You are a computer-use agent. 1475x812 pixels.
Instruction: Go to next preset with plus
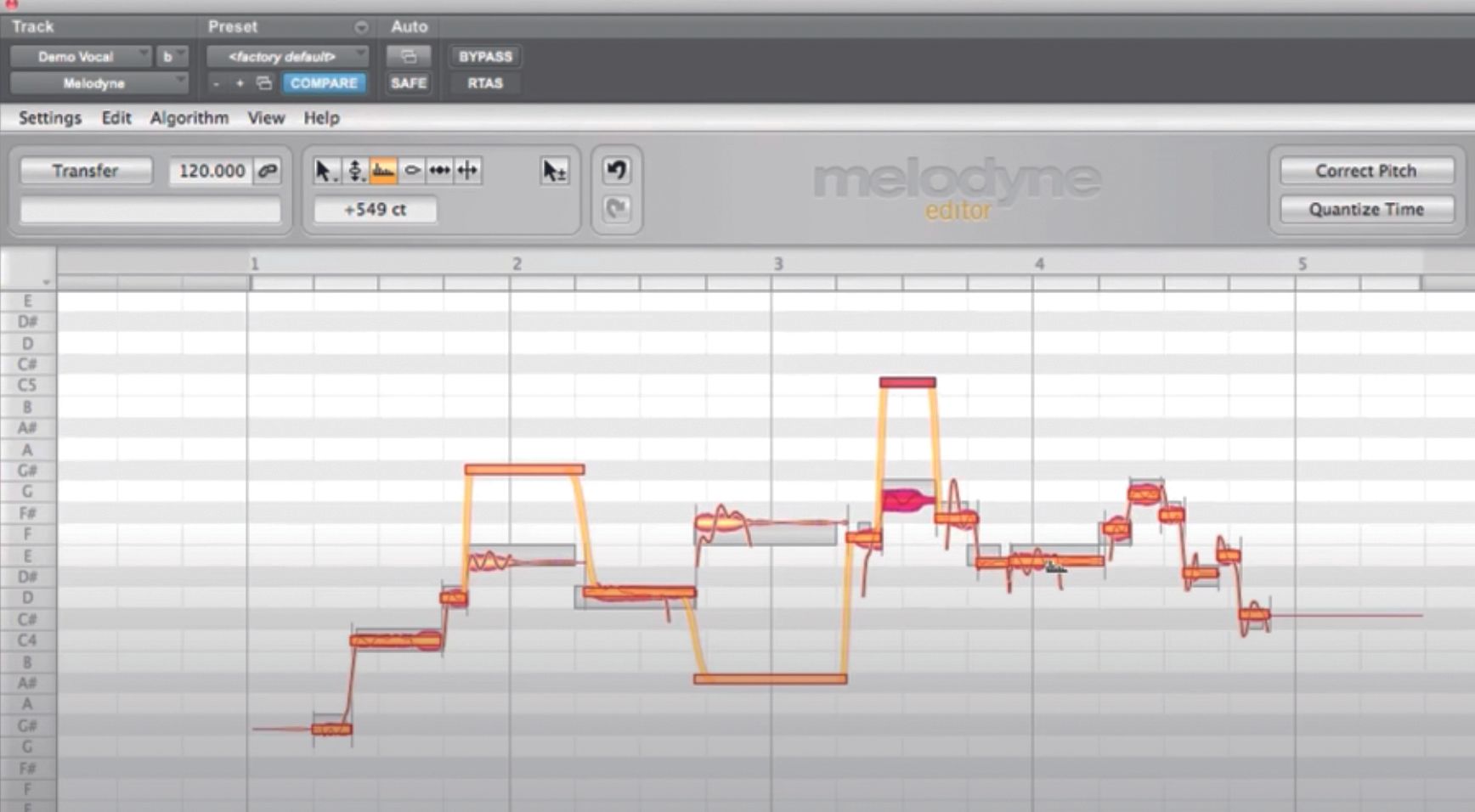(240, 83)
